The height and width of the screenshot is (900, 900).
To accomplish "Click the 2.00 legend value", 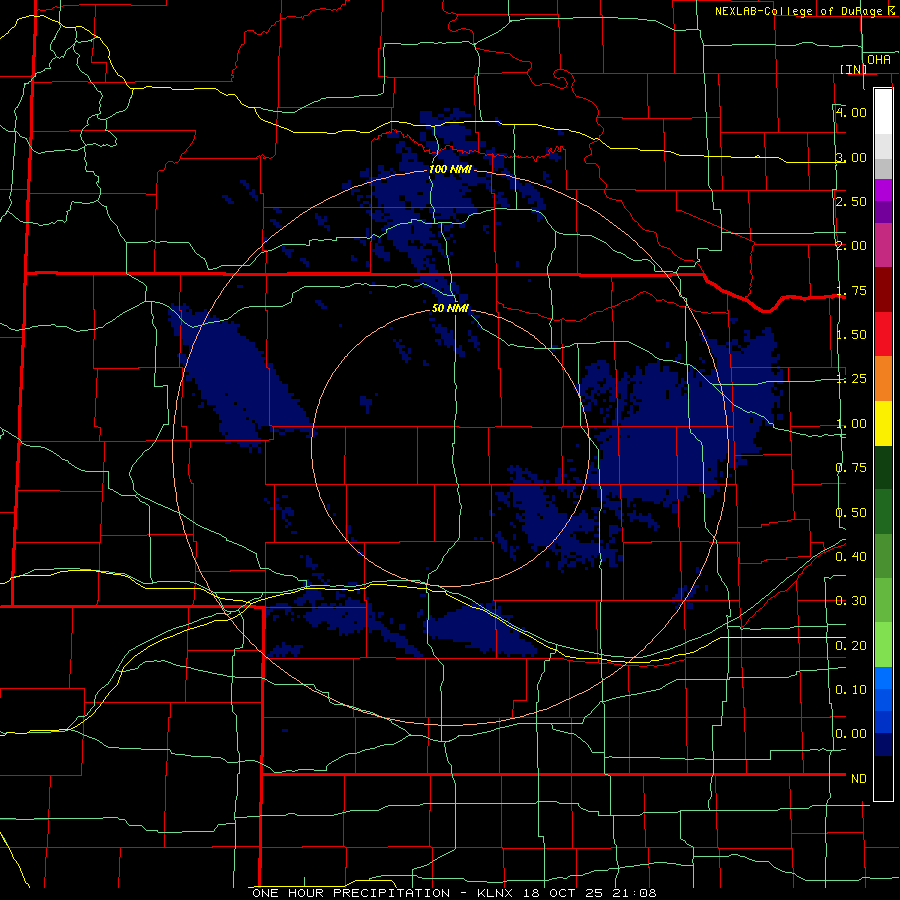I will click(851, 246).
